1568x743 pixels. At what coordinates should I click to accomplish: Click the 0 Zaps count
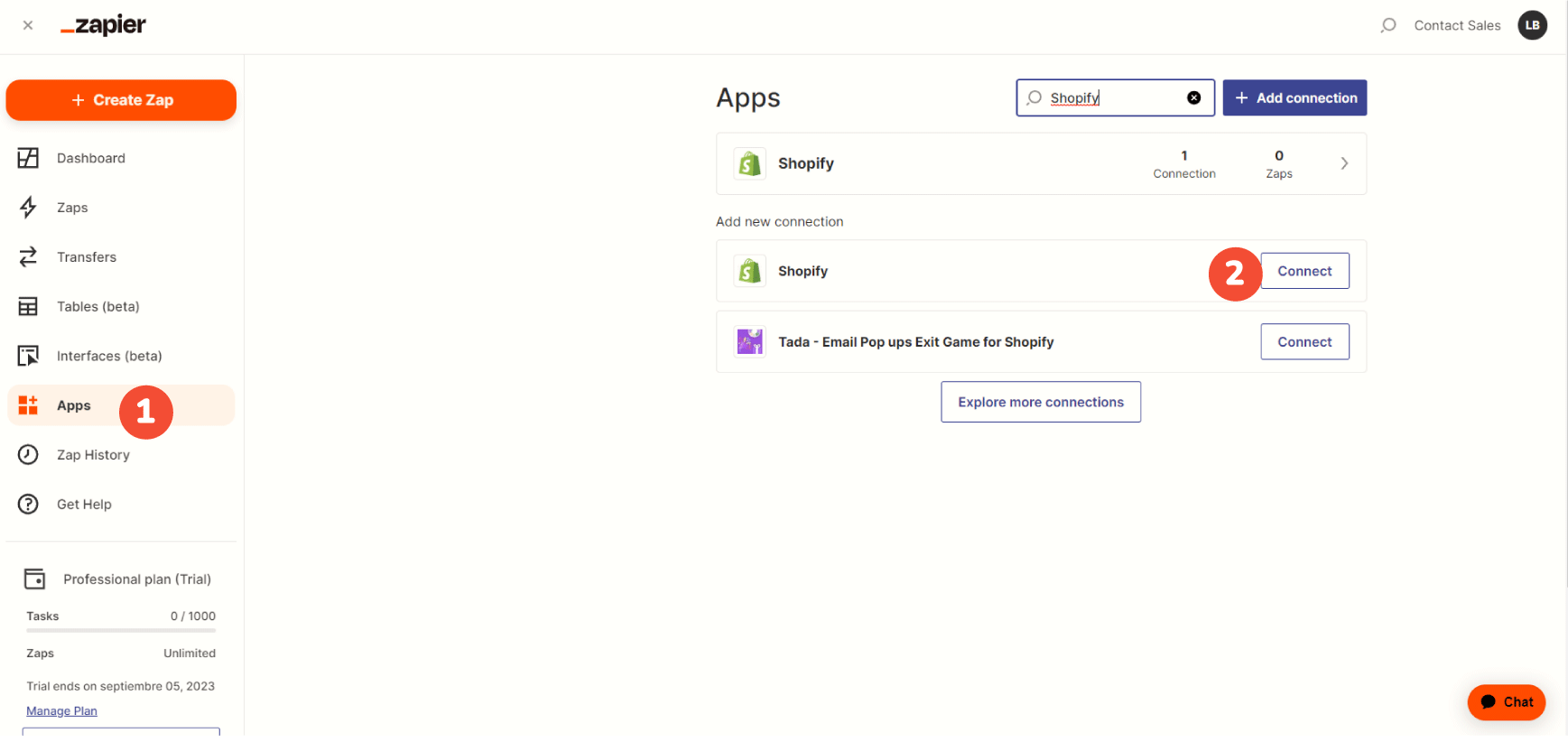pyautogui.click(x=1279, y=163)
